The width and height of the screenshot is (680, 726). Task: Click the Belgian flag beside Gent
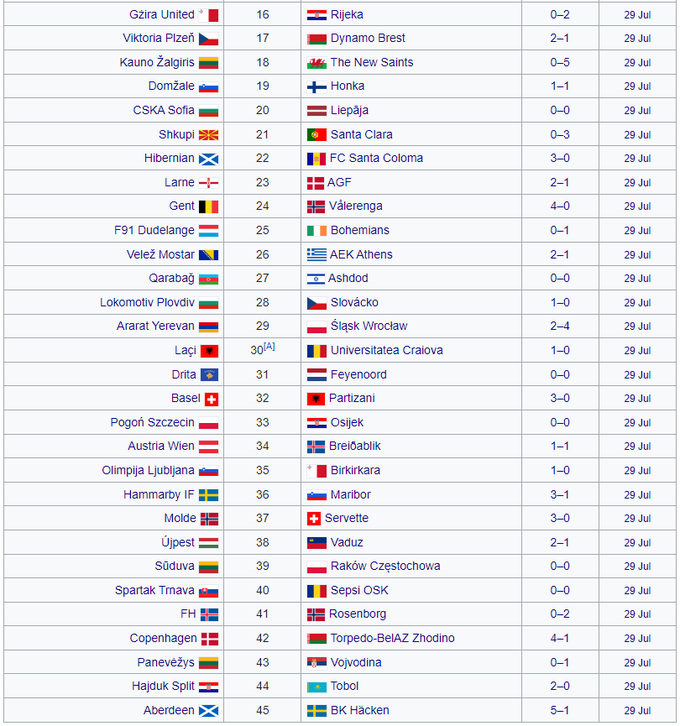tap(209, 206)
